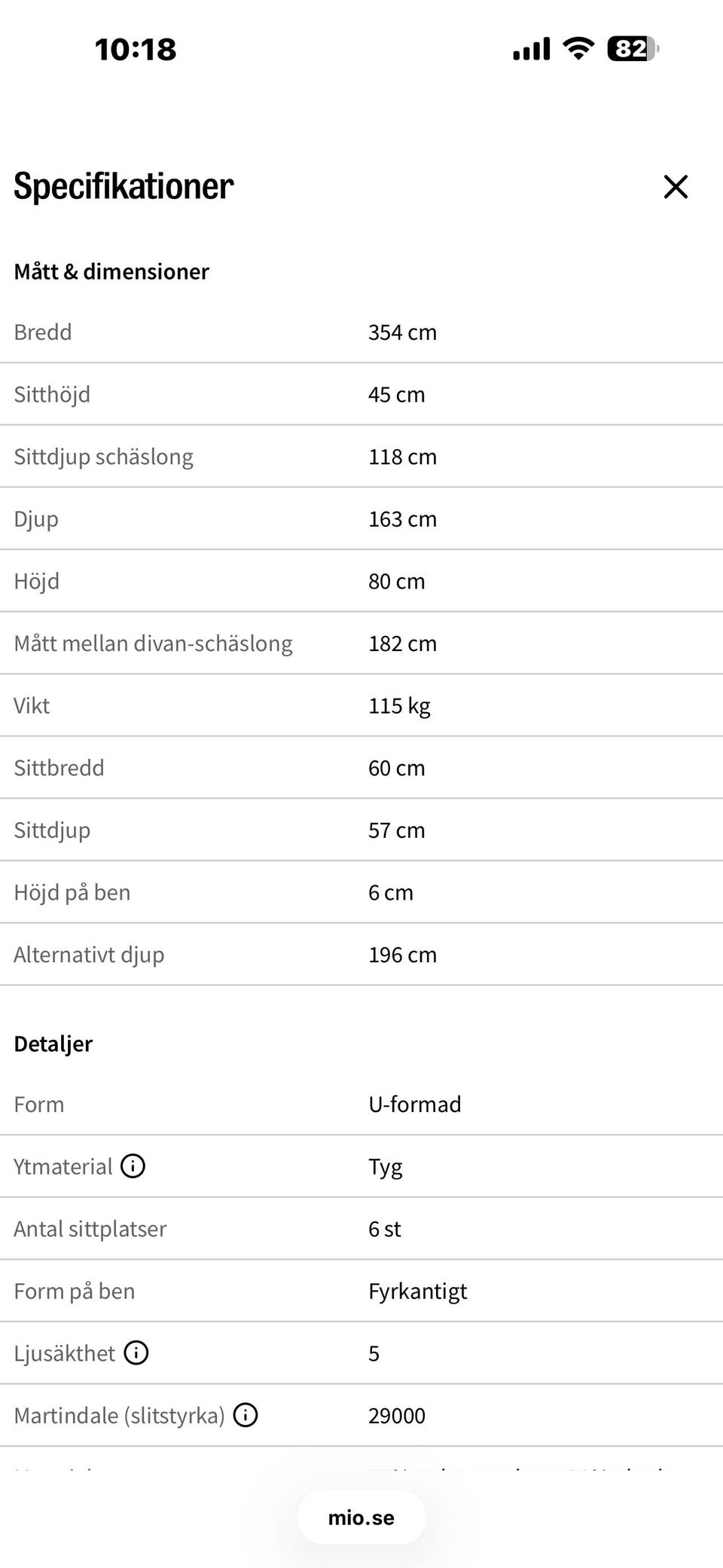Image resolution: width=723 pixels, height=1568 pixels.
Task: Tap the cellular signal bars icon
Action: [x=532, y=50]
